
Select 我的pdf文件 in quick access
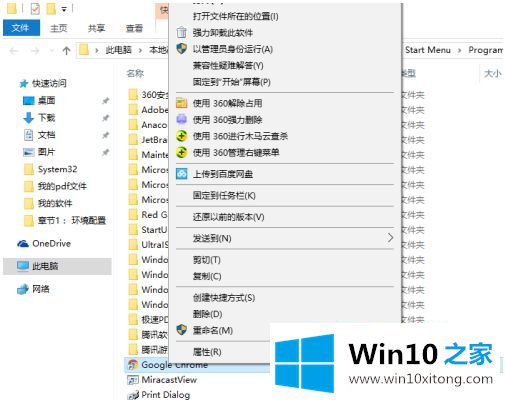coord(62,186)
